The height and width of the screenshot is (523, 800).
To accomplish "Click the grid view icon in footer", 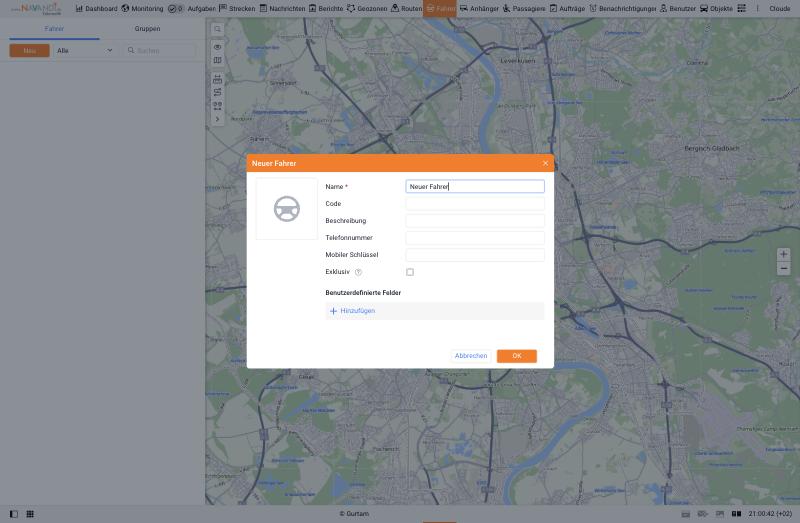I will point(30,514).
